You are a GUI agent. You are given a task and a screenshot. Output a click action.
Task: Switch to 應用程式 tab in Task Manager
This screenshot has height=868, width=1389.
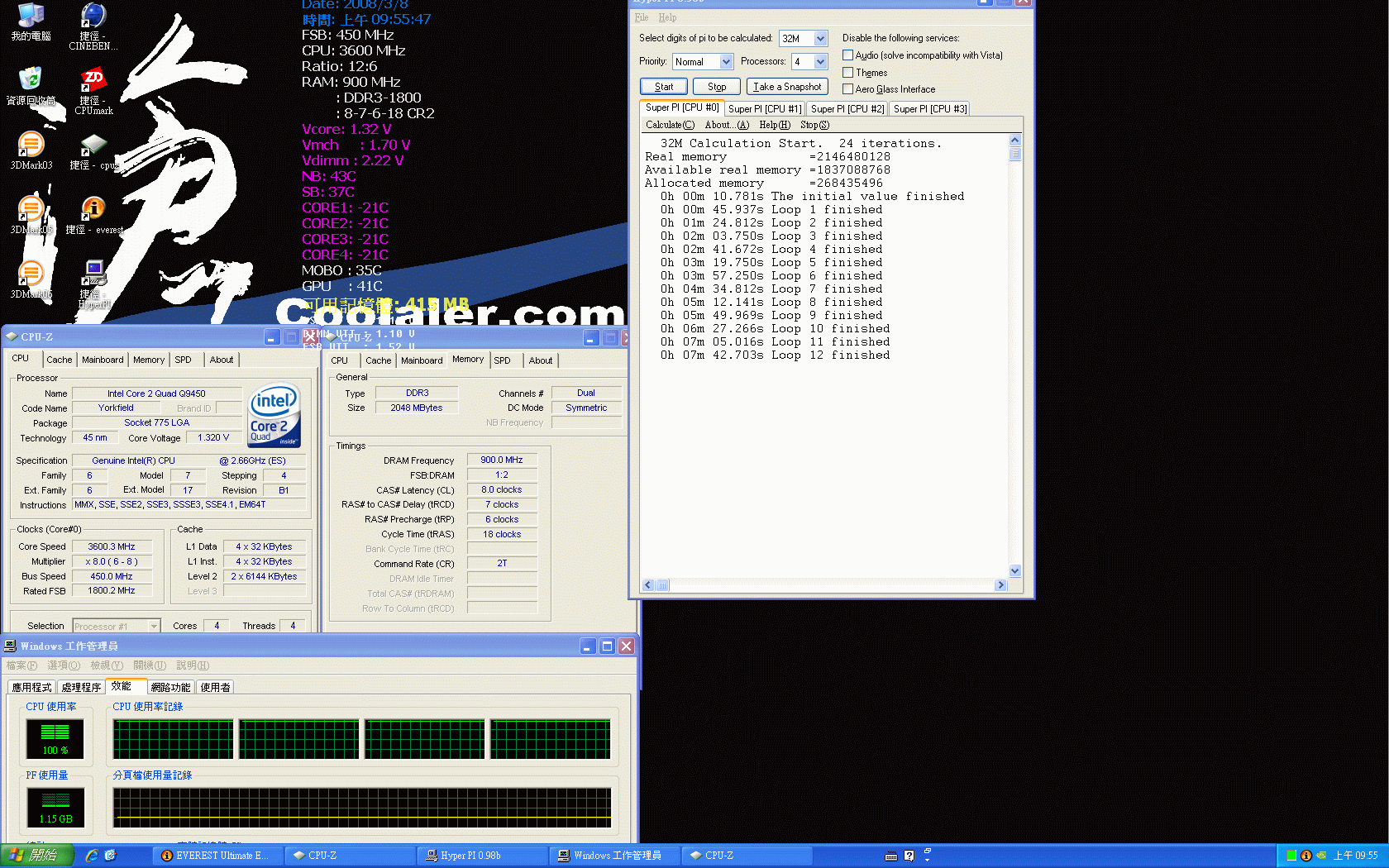coord(31,687)
